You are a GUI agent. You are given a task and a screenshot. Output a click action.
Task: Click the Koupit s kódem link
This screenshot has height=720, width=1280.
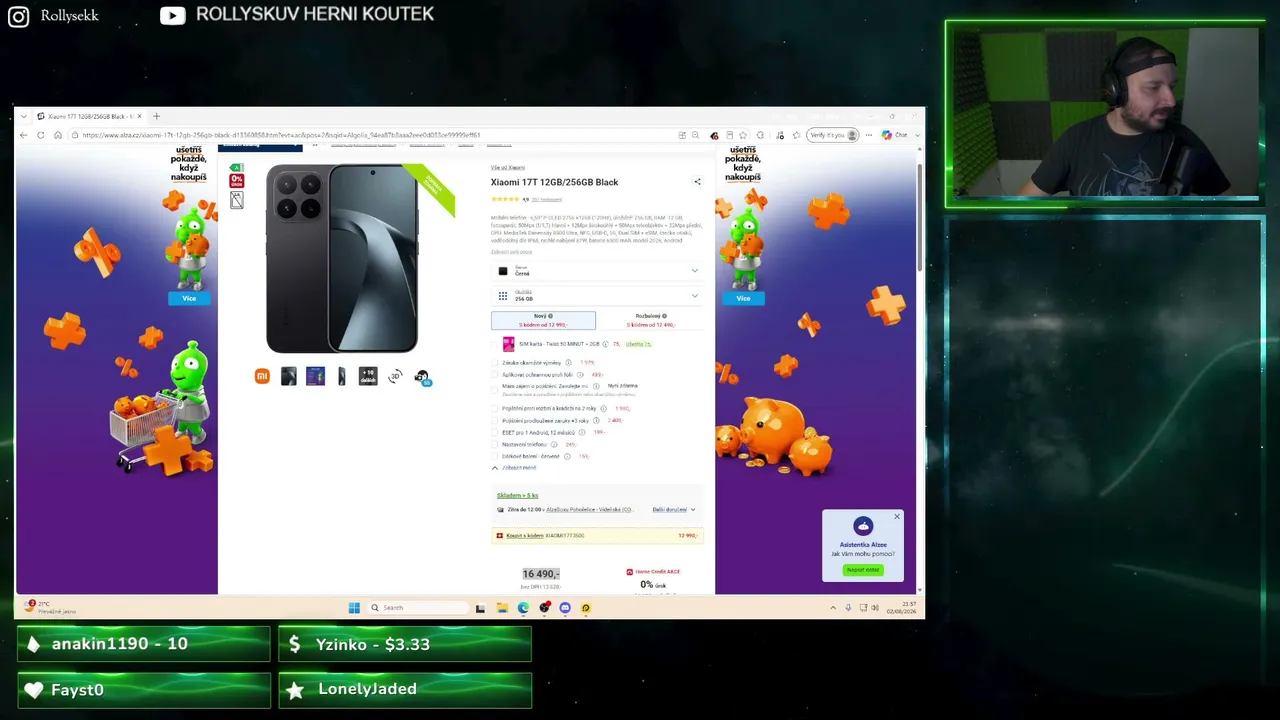pos(525,536)
